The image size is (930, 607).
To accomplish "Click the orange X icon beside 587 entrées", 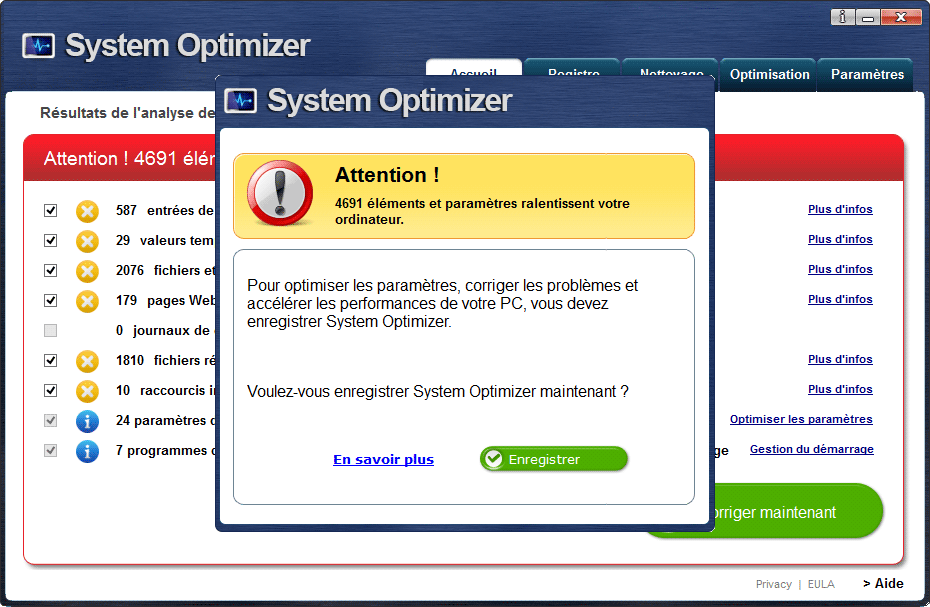I will point(87,211).
